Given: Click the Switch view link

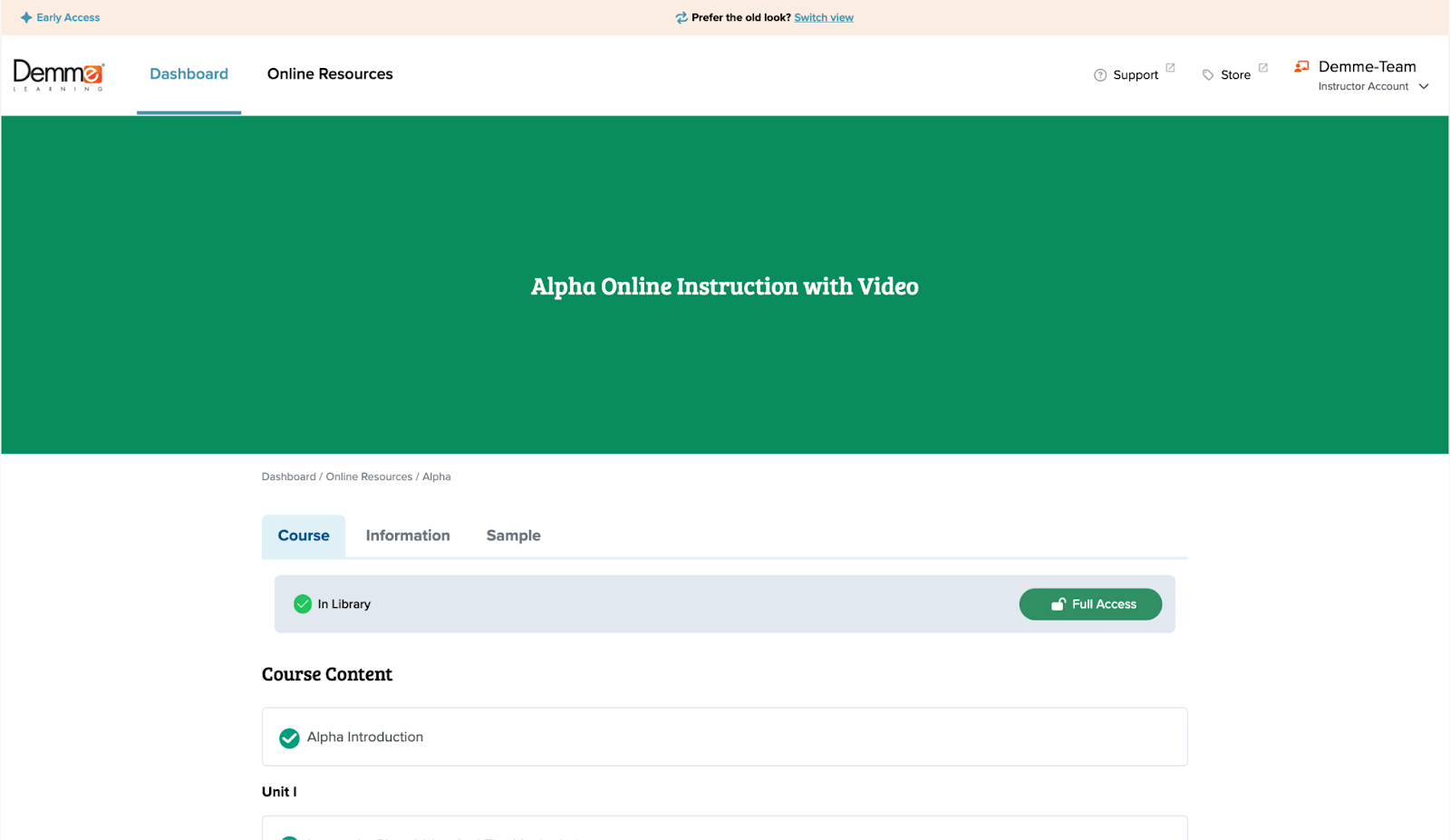Looking at the screenshot, I should coord(824,17).
